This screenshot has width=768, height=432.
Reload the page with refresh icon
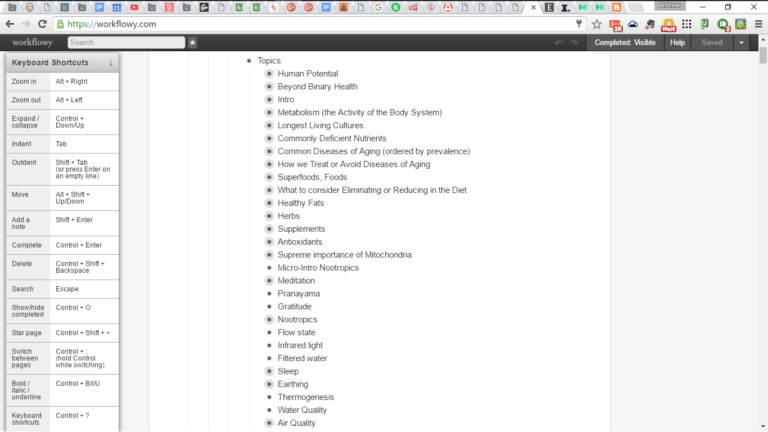tap(43, 24)
